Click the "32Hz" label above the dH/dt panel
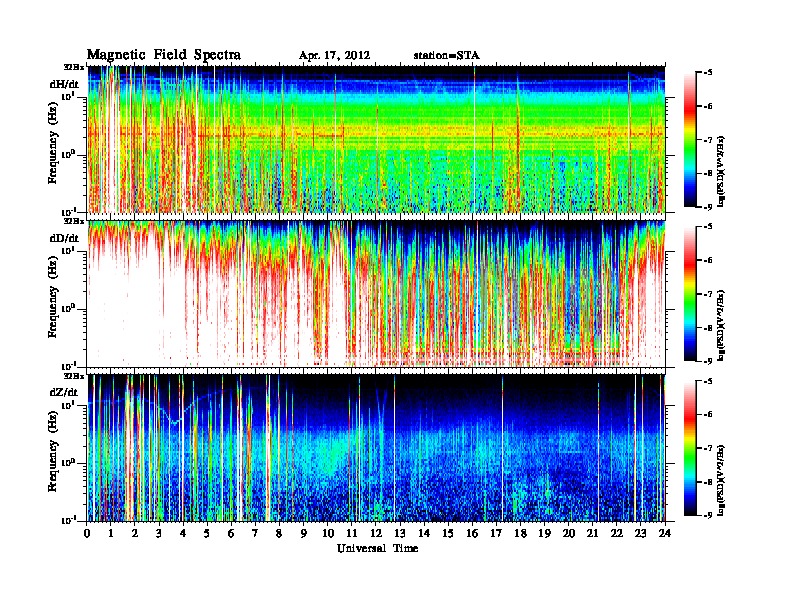792x612 pixels. click(74, 67)
